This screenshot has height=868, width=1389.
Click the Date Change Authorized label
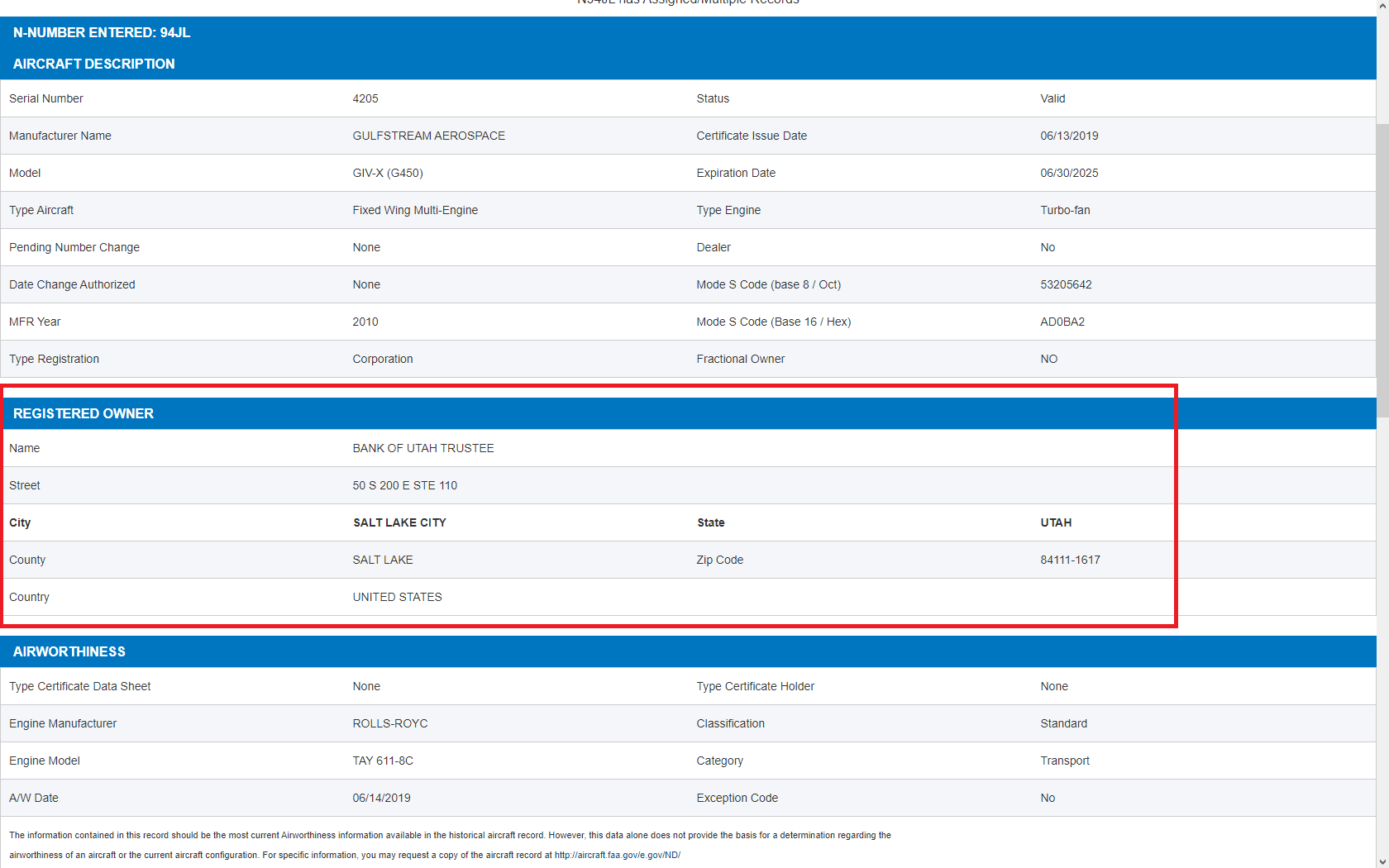coord(72,284)
